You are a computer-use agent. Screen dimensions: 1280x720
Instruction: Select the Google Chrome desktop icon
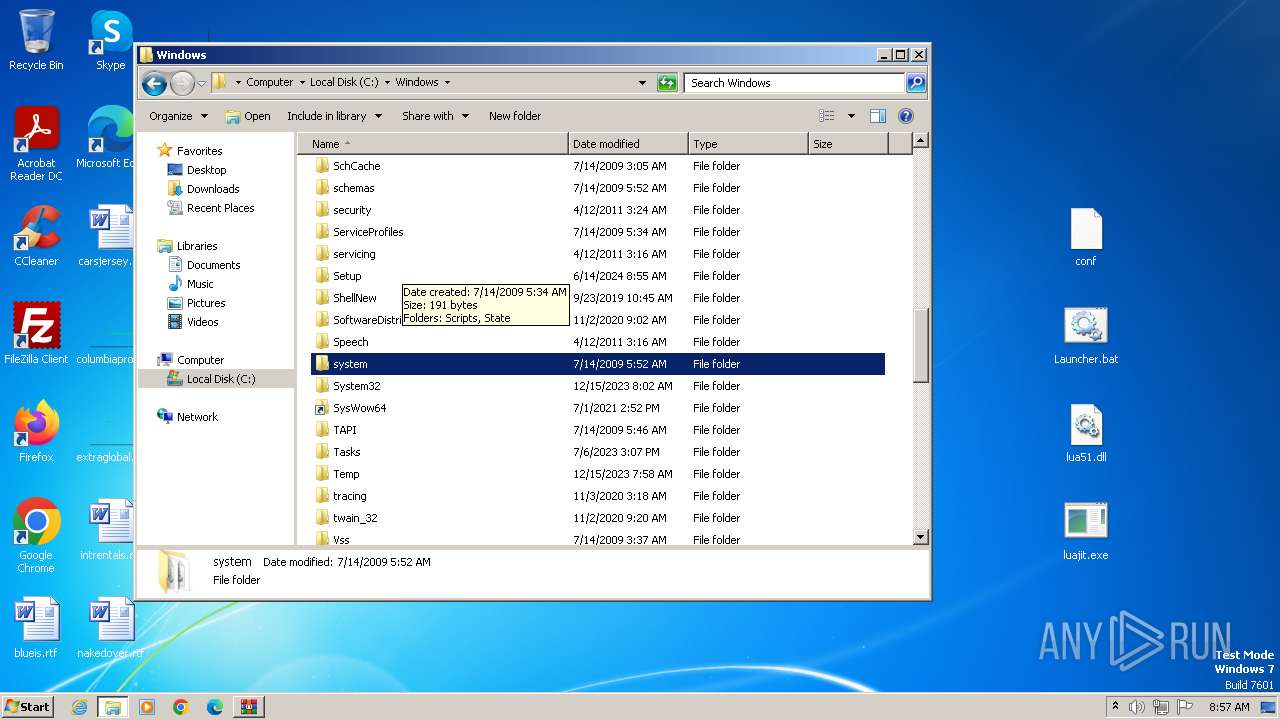tap(36, 536)
